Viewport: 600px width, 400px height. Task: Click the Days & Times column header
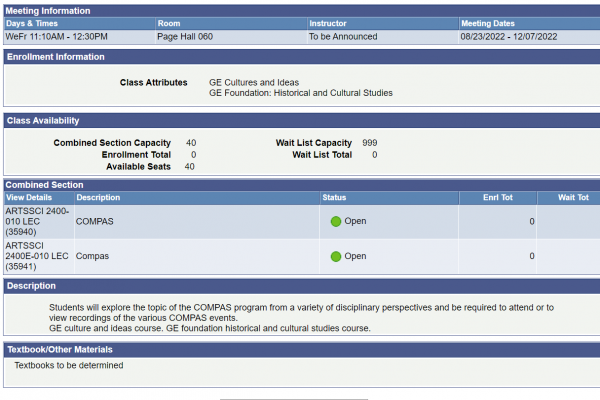tap(80, 23)
